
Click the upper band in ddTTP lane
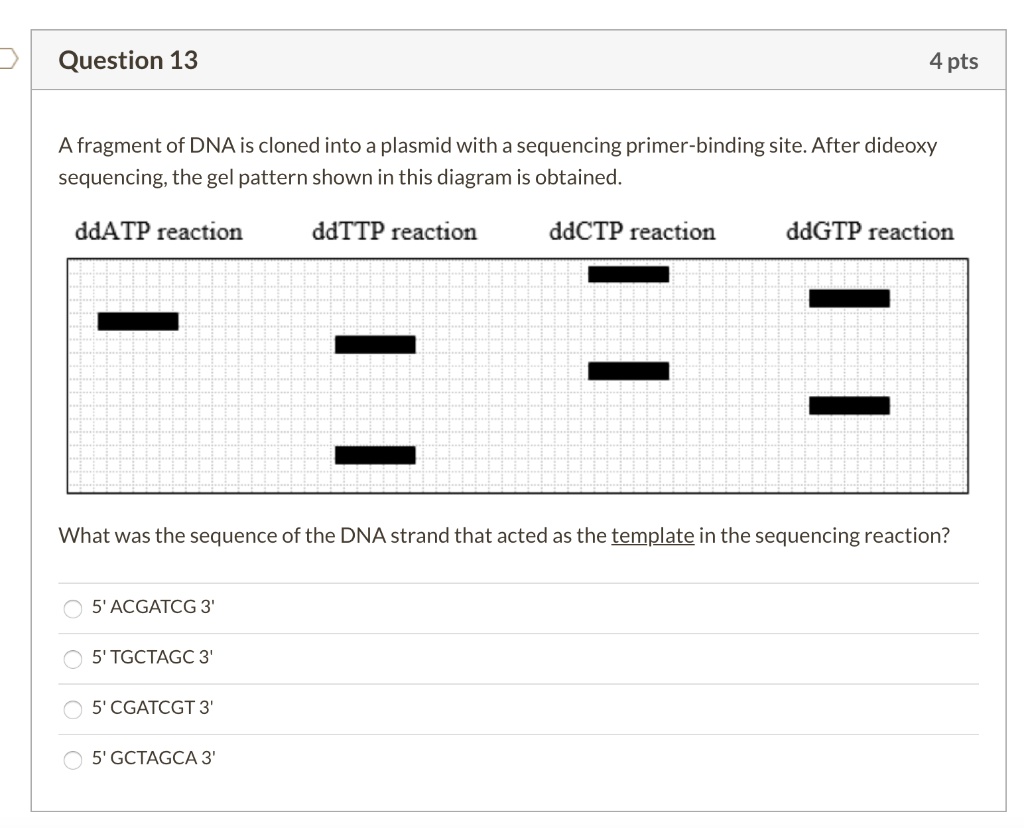coord(375,343)
